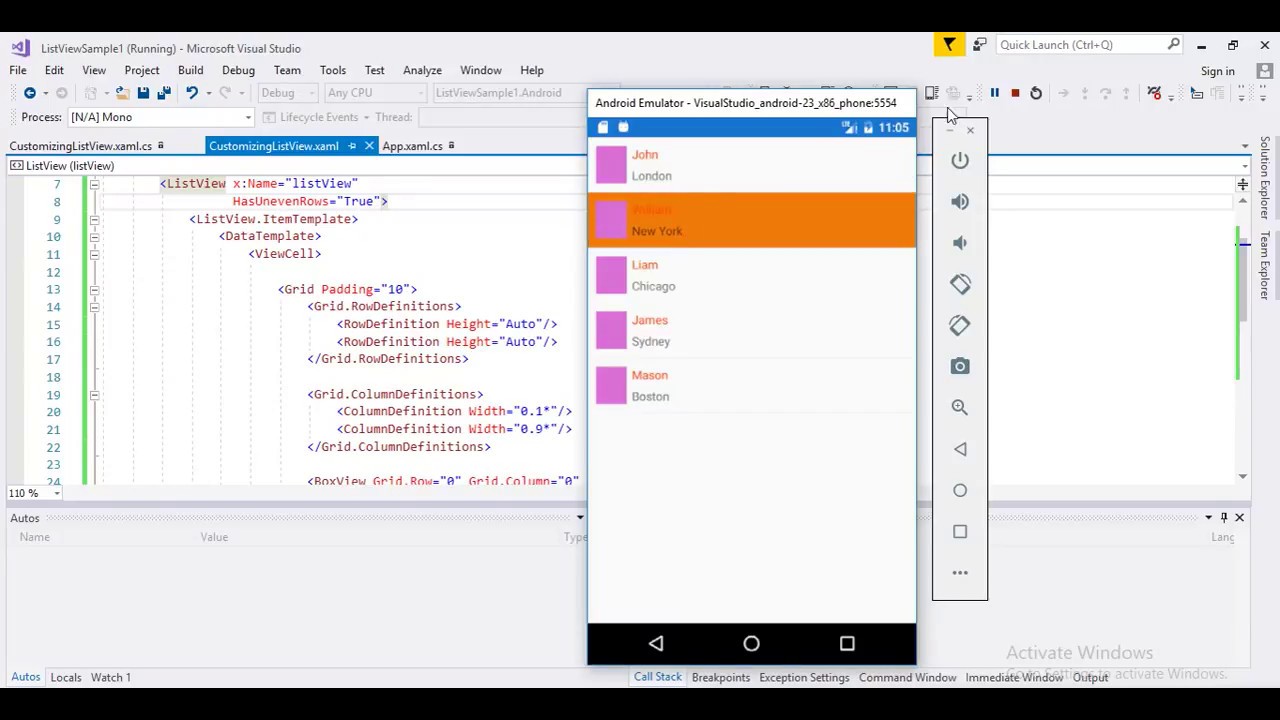Viewport: 1280px width, 720px height.
Task: Switch to the Locals tab
Action: [x=66, y=677]
